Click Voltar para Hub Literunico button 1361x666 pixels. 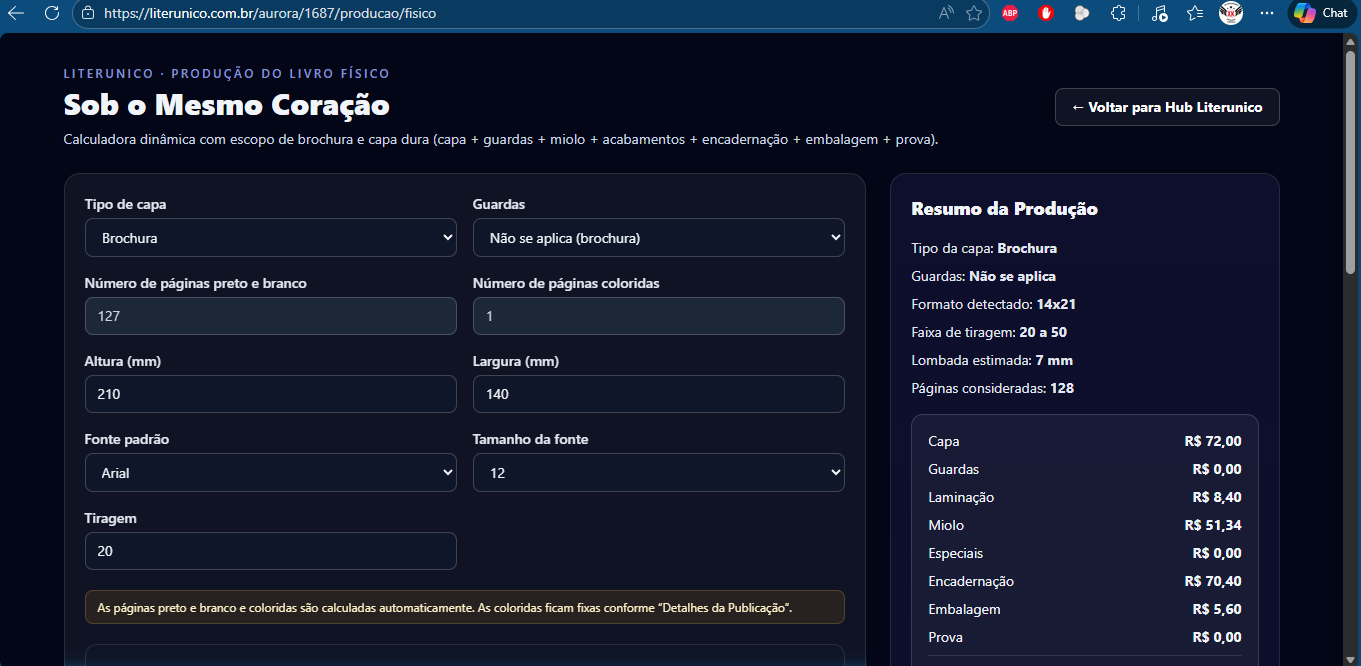tap(1166, 107)
